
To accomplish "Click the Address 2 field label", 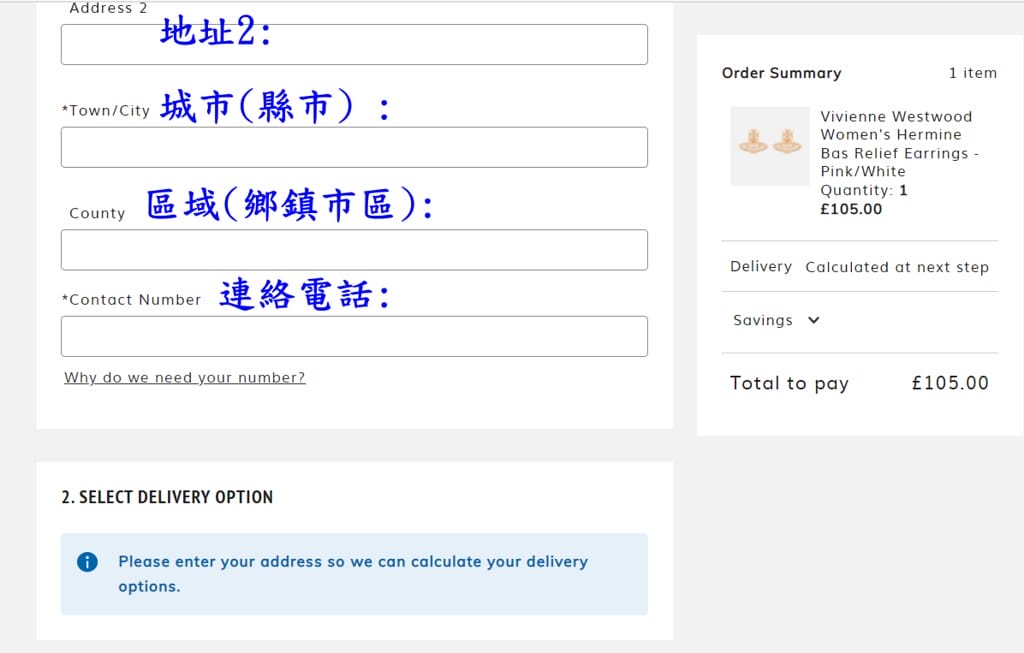I will point(108,8).
